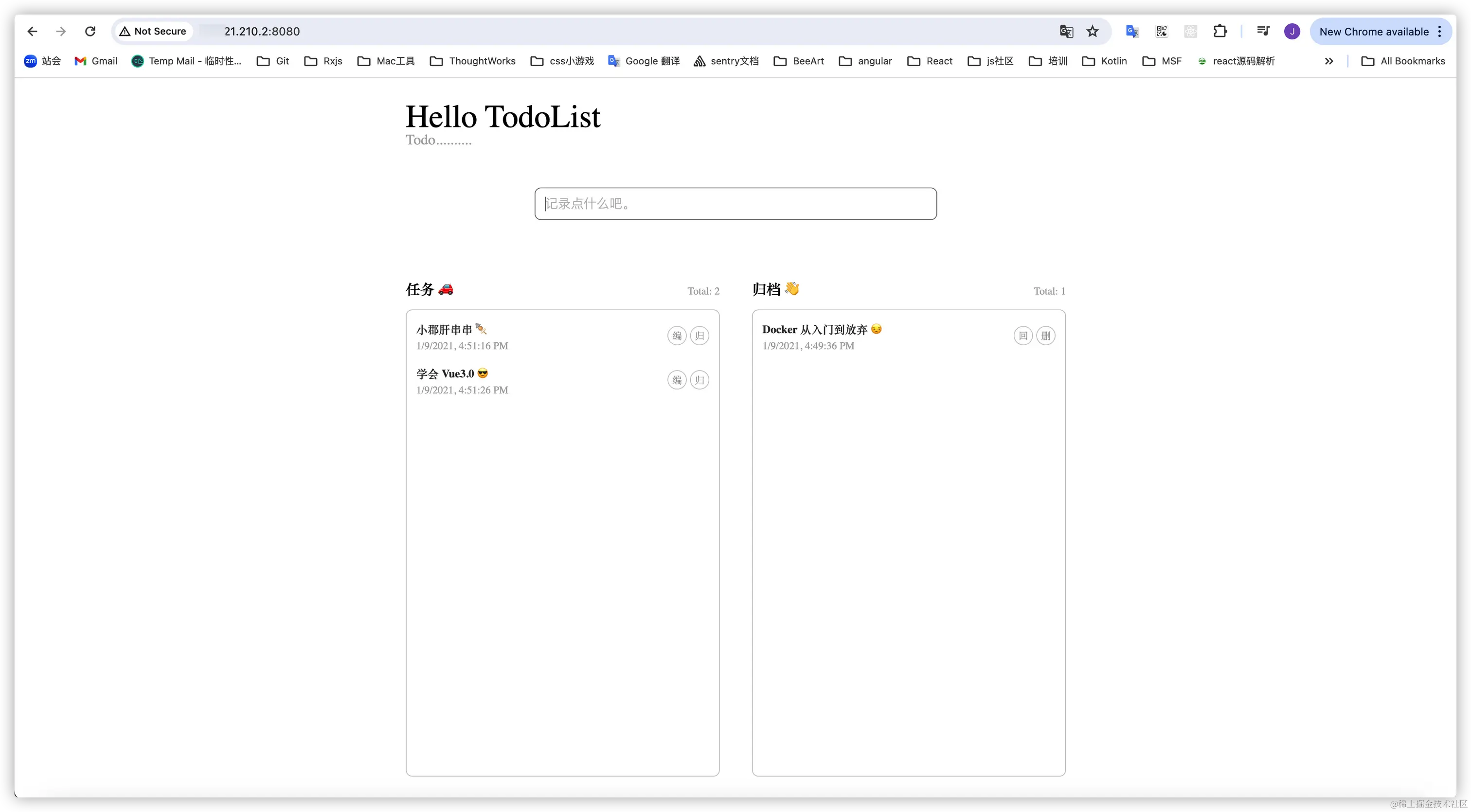The width and height of the screenshot is (1471, 812).
Task: Click edit icon for 学会 Vue3.0 task
Action: [x=677, y=380]
